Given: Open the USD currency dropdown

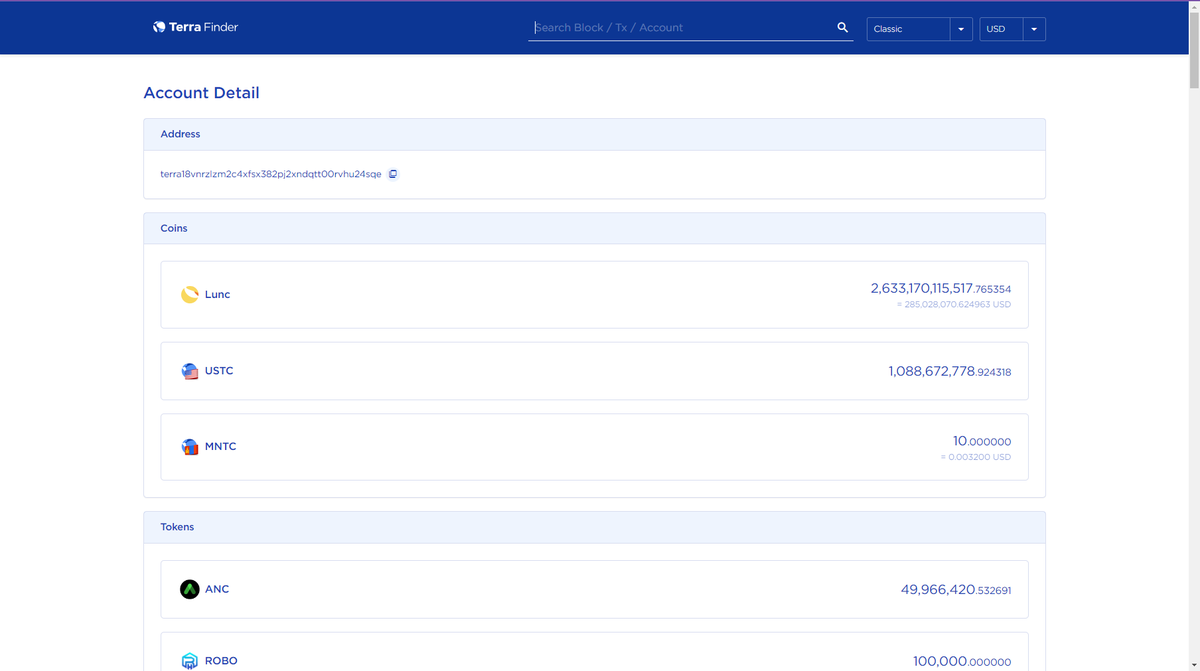Looking at the screenshot, I should point(1012,29).
